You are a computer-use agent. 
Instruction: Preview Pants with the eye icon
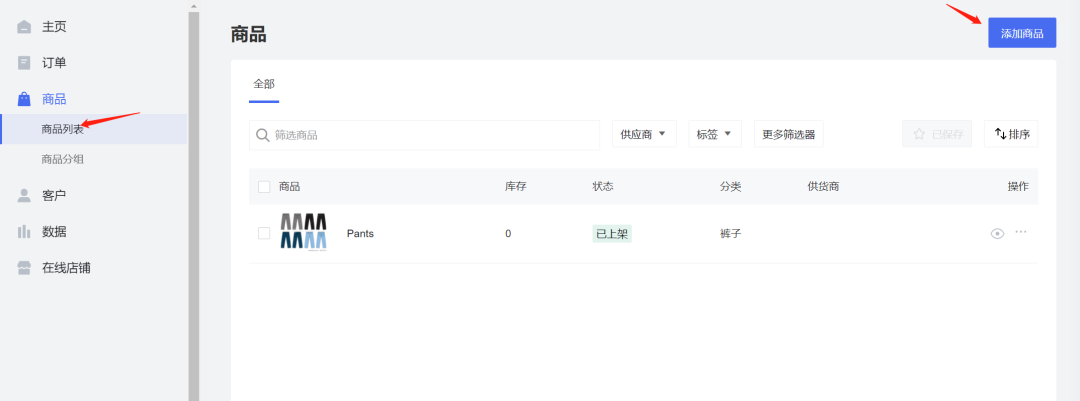coord(997,234)
